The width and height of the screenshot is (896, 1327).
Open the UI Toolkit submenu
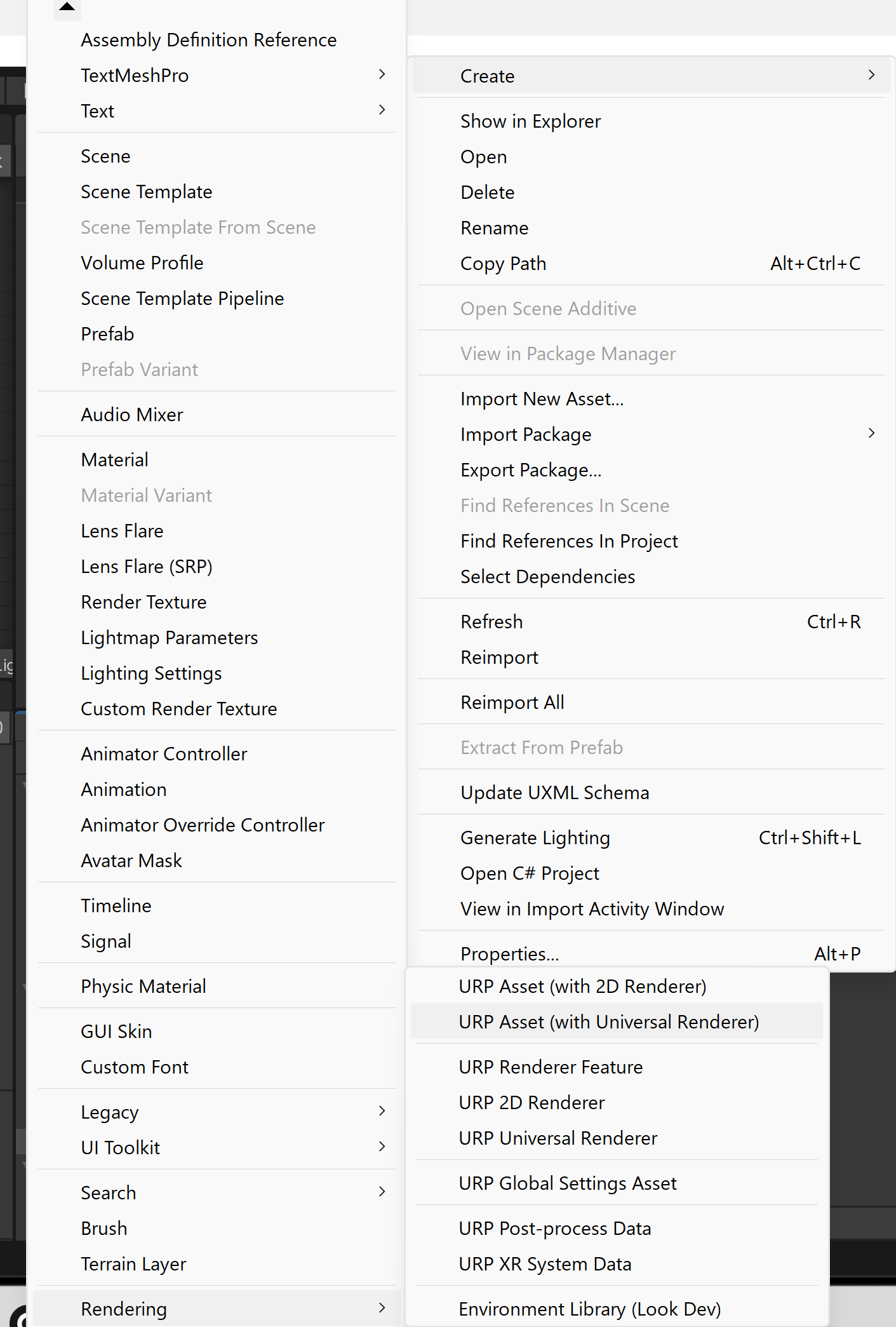[x=382, y=1147]
